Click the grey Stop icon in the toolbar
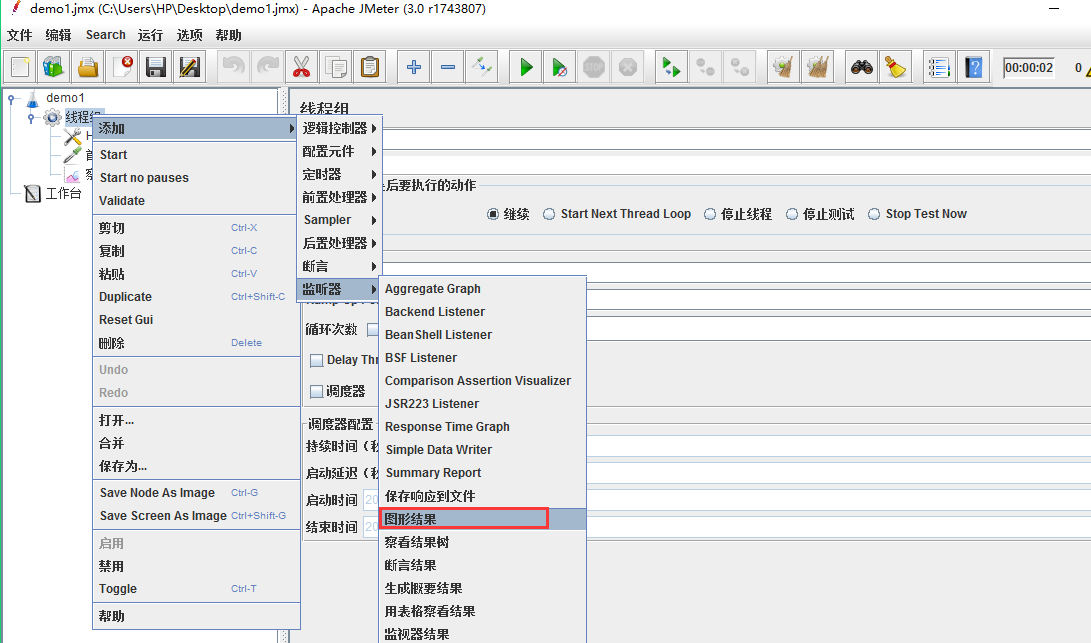1091x643 pixels. (x=594, y=68)
